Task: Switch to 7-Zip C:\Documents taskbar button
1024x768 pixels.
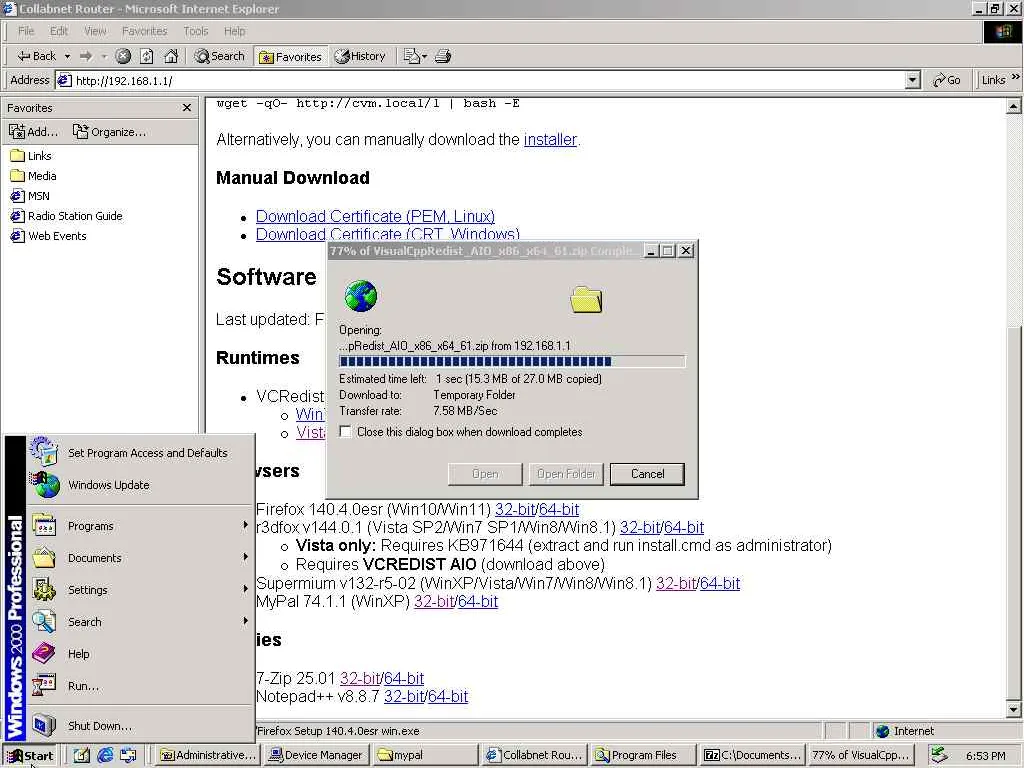Action: 752,755
